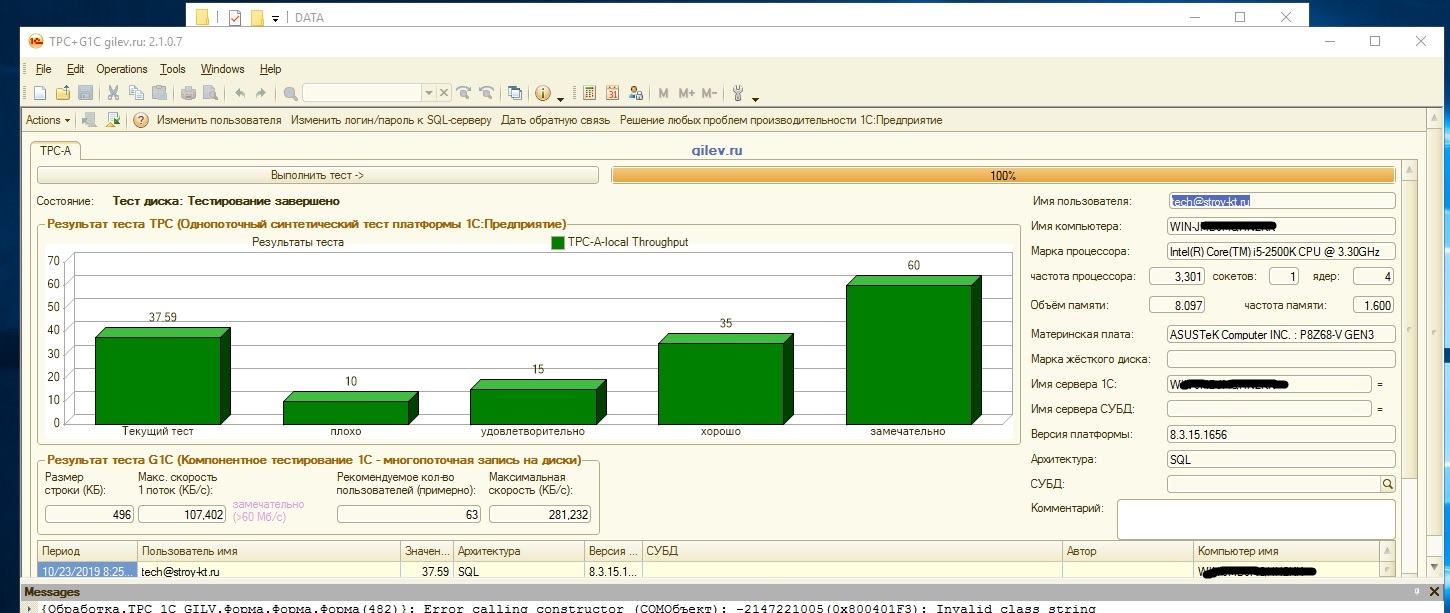Screen dimensions: 1450x613
Task: Click the Имя сервера СУБД field
Action: click(x=1269, y=409)
